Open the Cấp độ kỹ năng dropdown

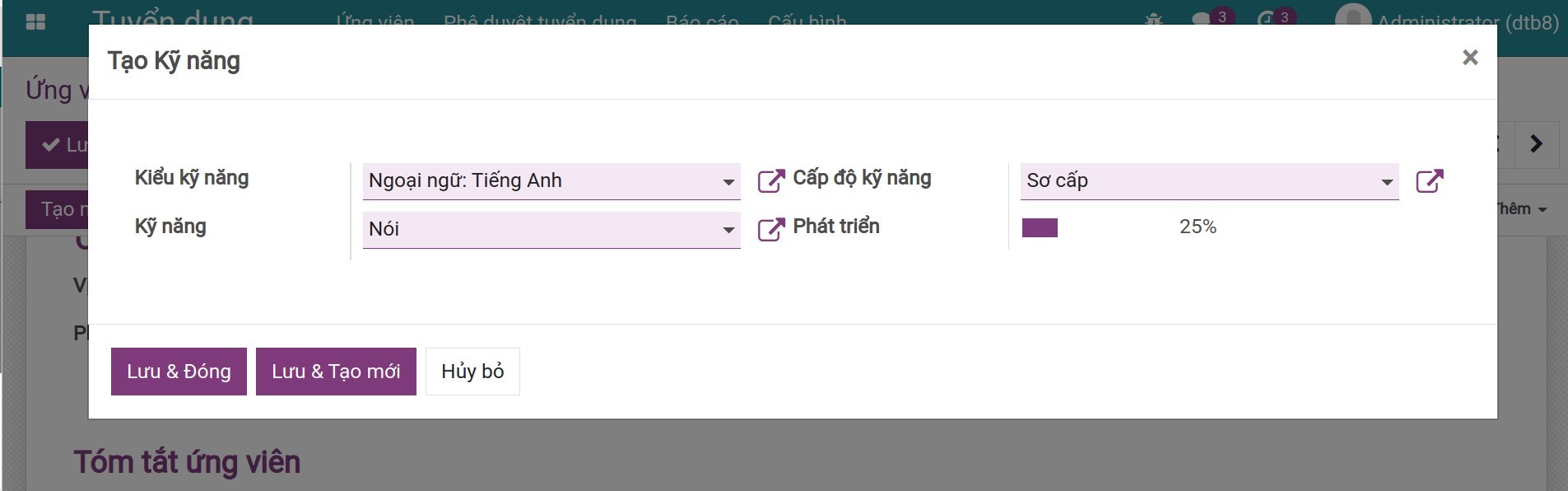tap(1386, 182)
